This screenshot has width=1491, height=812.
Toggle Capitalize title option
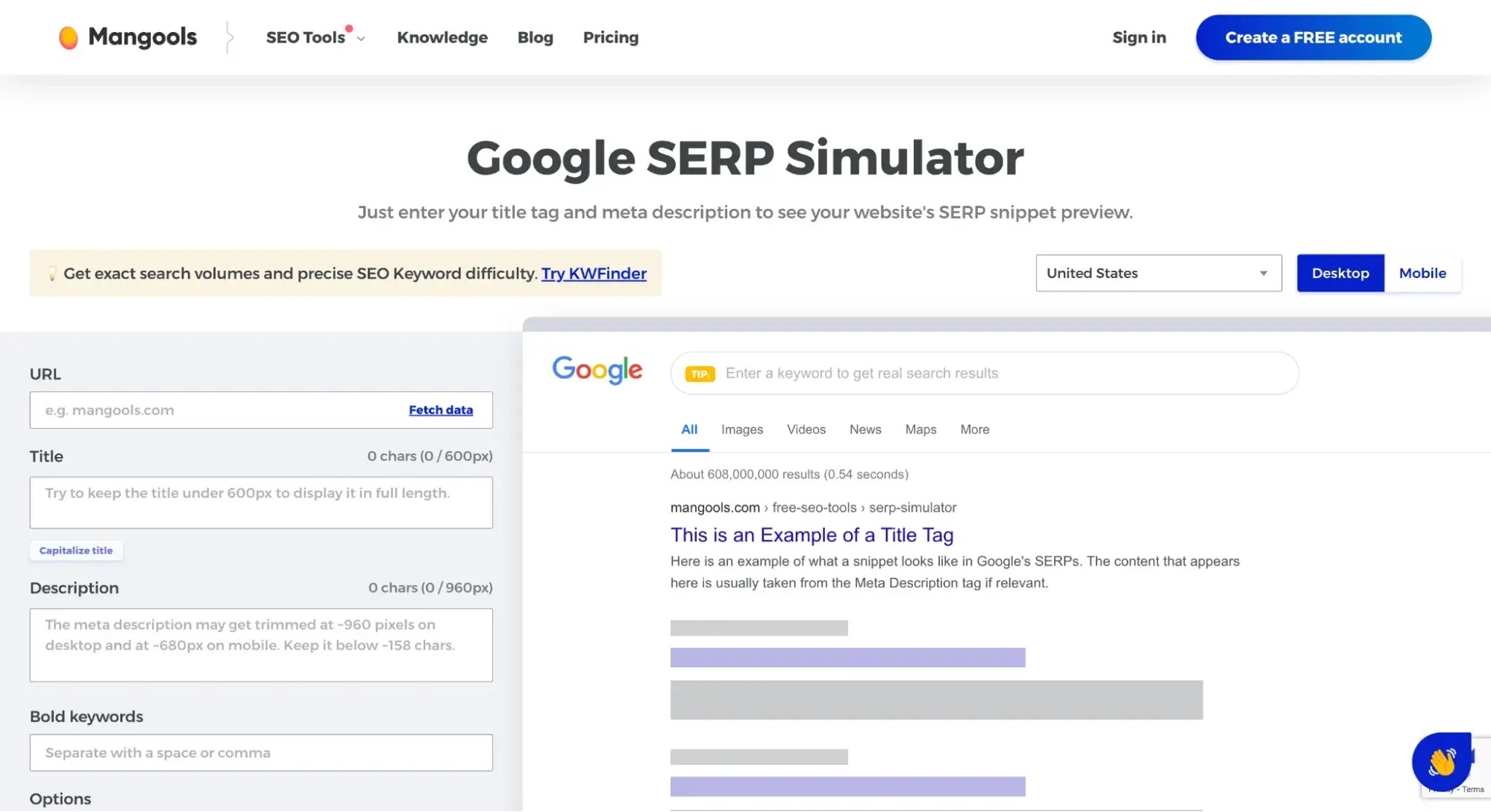76,550
